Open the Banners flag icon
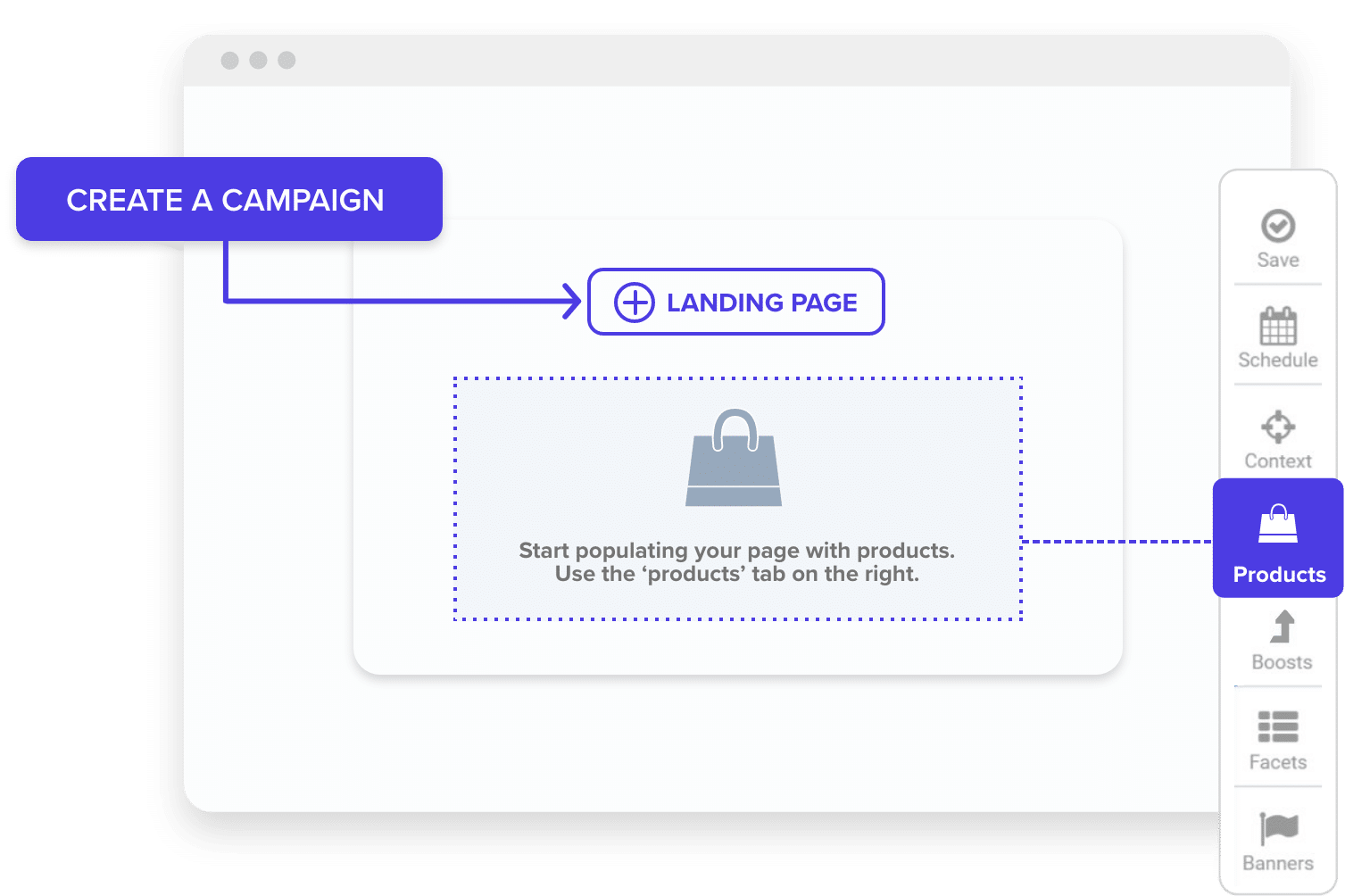The width and height of the screenshot is (1345, 896). tap(1278, 828)
